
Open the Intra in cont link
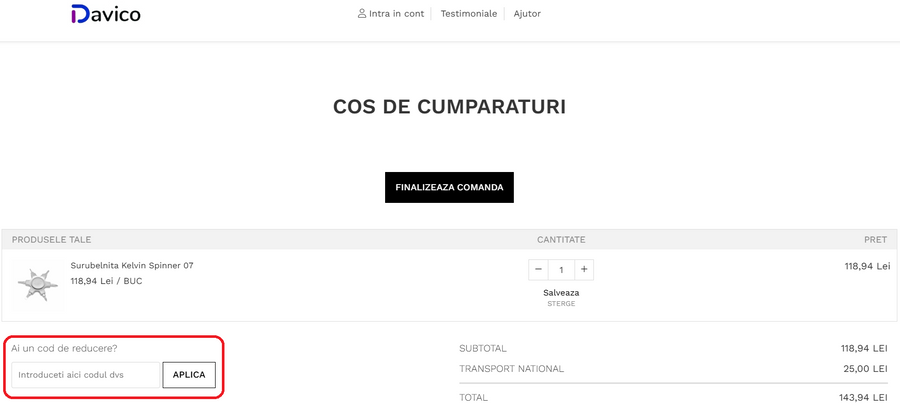(396, 14)
